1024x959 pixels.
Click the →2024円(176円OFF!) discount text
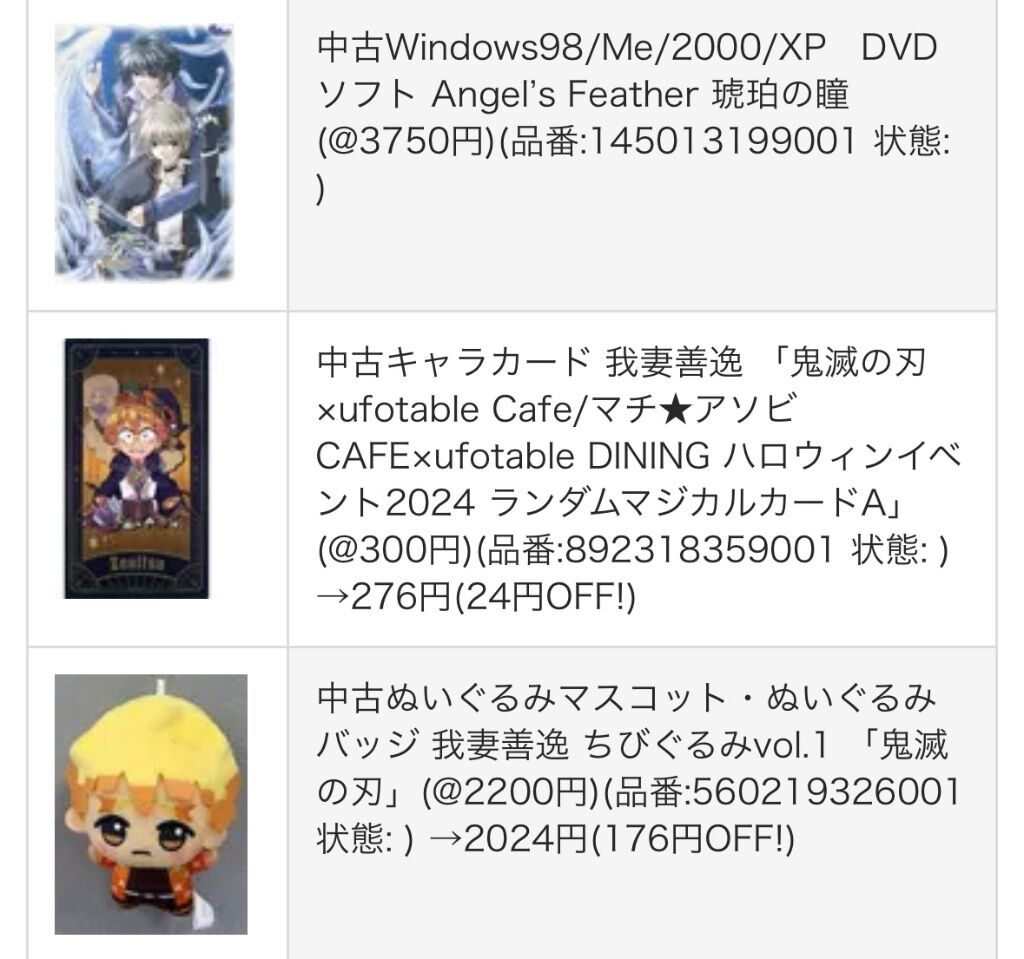click(x=611, y=839)
